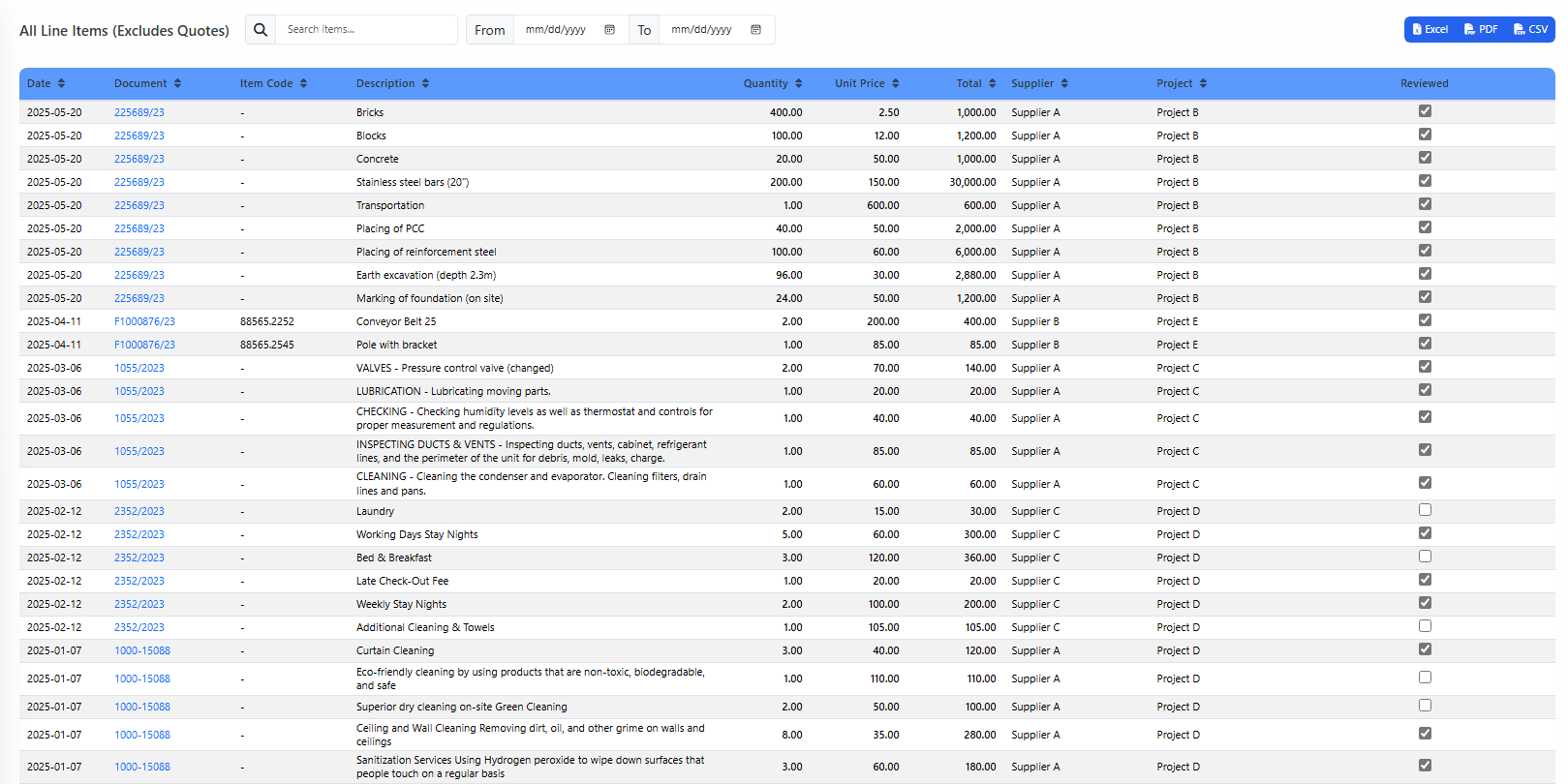Click Supplier B in the Conveyor Belt row
The height and width of the screenshot is (784, 1568).
(1035, 321)
